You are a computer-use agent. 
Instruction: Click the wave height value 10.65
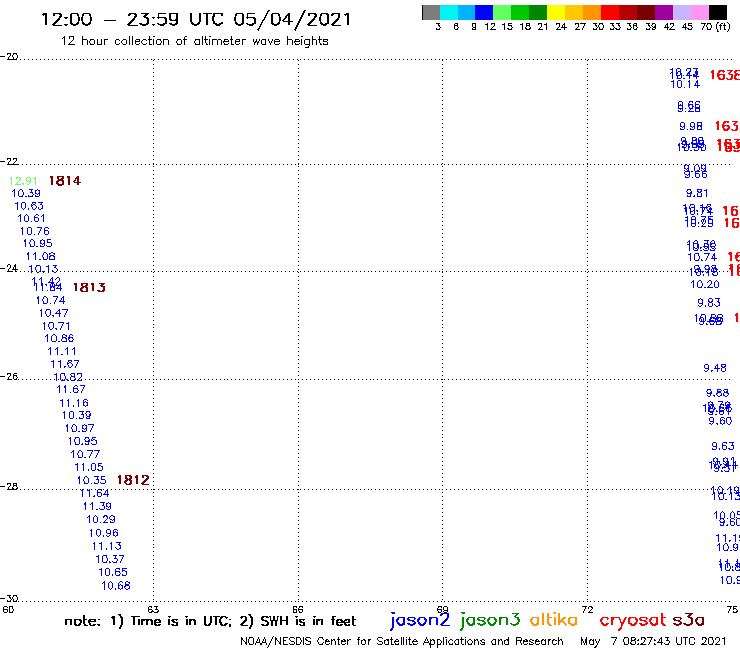pyautogui.click(x=113, y=572)
